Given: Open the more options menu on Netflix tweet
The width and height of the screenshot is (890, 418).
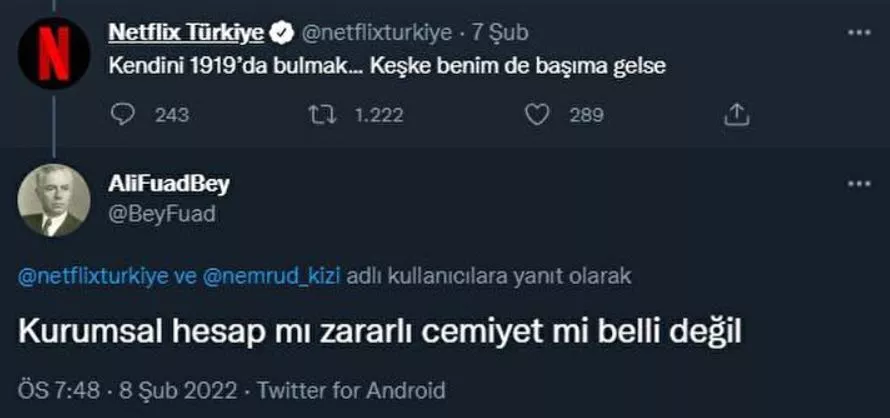Looking at the screenshot, I should (858, 33).
